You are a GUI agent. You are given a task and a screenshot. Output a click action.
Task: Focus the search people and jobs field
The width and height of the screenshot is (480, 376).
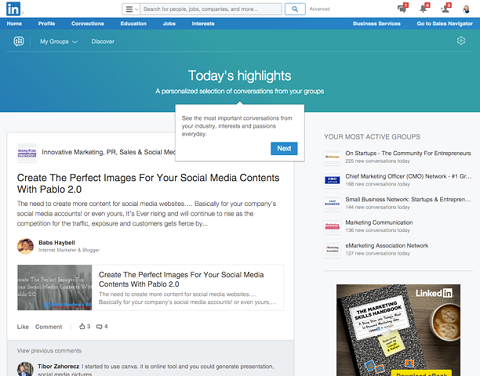coord(211,9)
